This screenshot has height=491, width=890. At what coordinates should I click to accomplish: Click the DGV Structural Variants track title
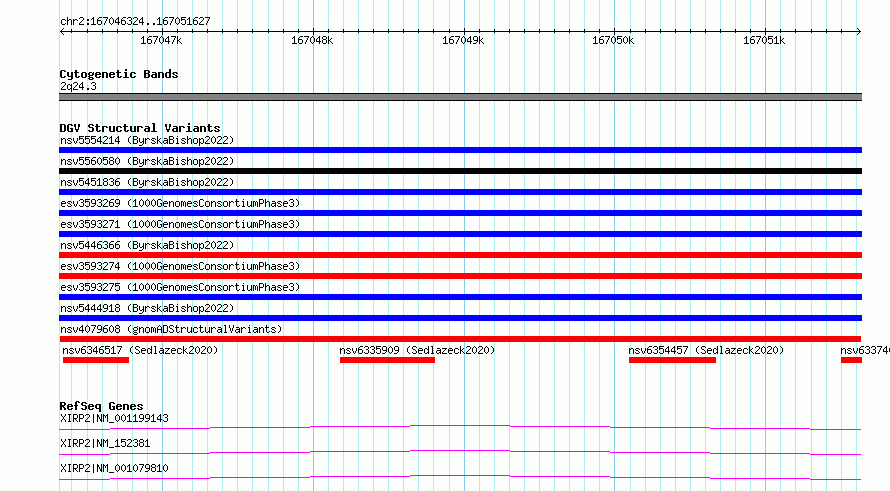pos(140,128)
